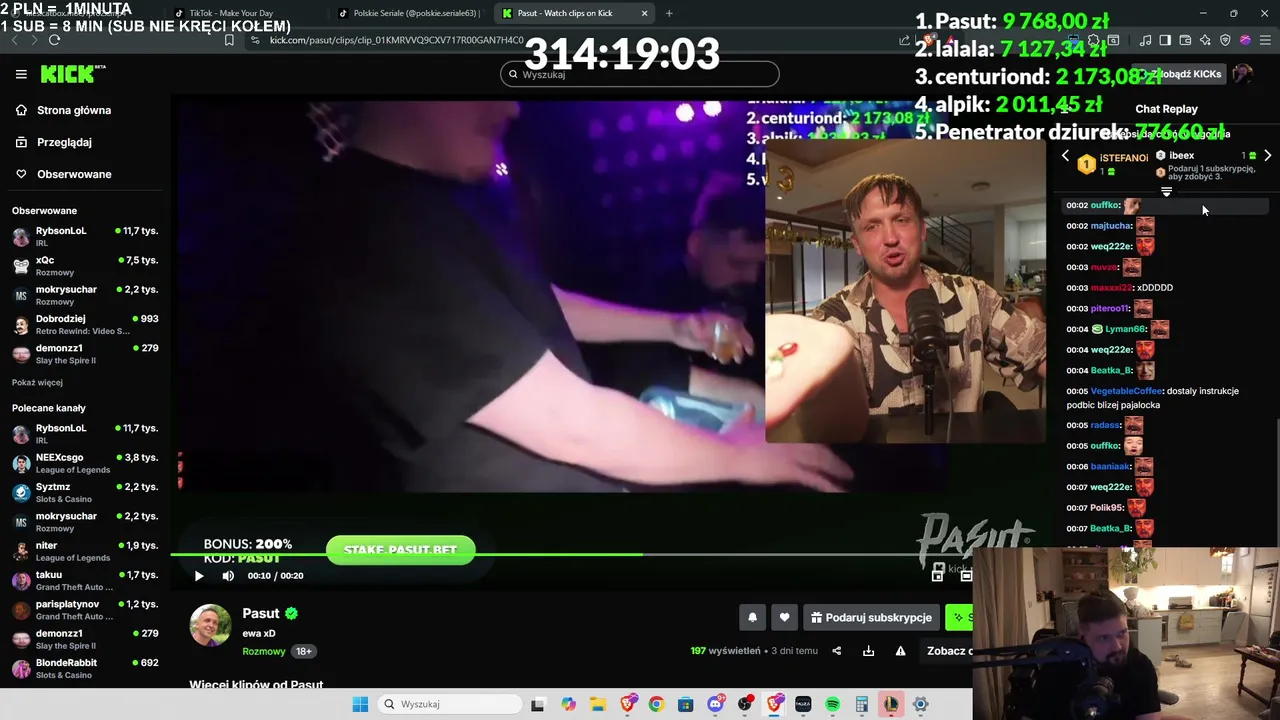Viewport: 1280px width, 720px height.
Task: Open Leo AI sparkle icon
Action: click(x=1205, y=40)
